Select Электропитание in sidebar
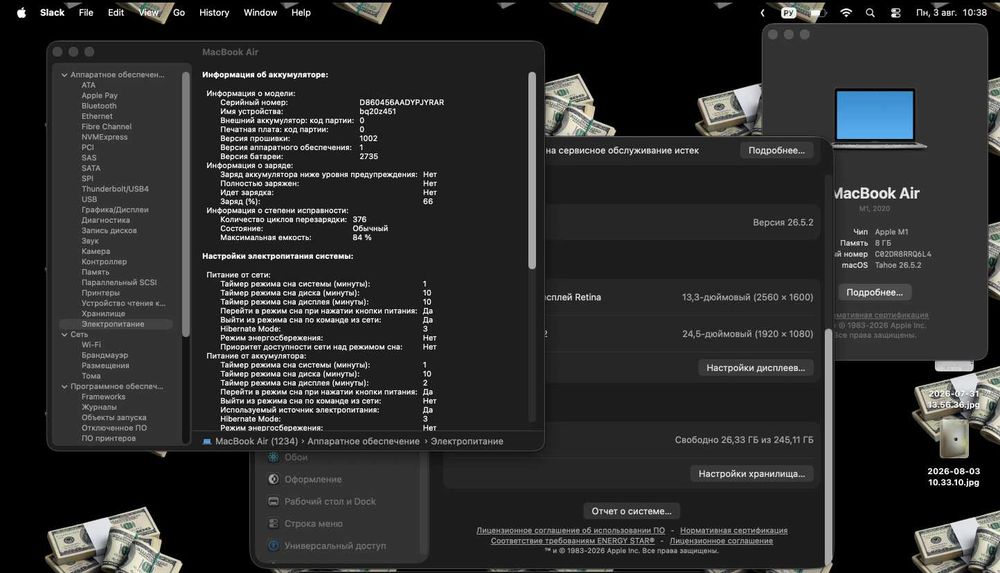 coord(113,324)
